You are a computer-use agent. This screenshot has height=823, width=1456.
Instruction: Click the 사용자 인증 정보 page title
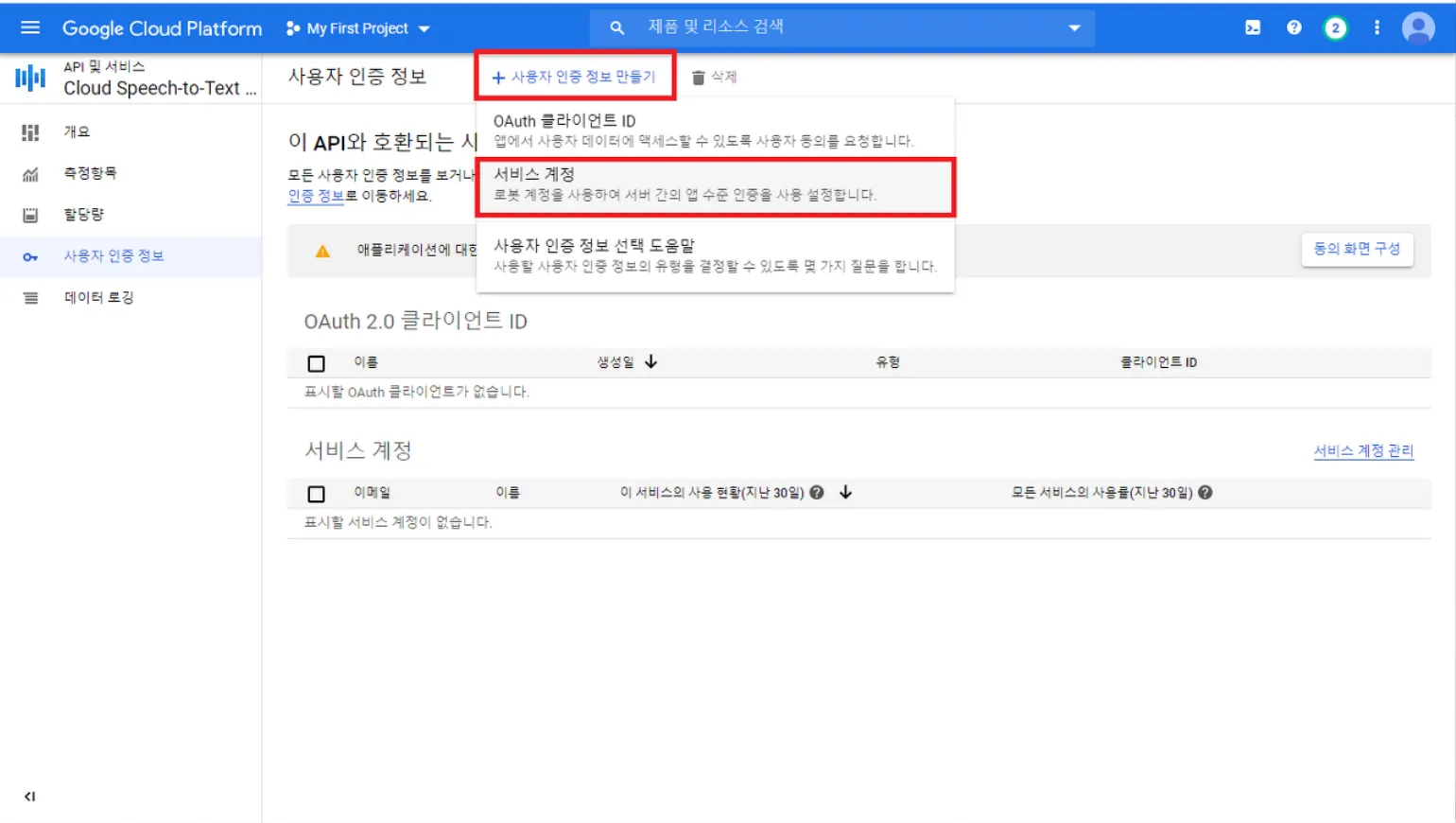tap(357, 77)
